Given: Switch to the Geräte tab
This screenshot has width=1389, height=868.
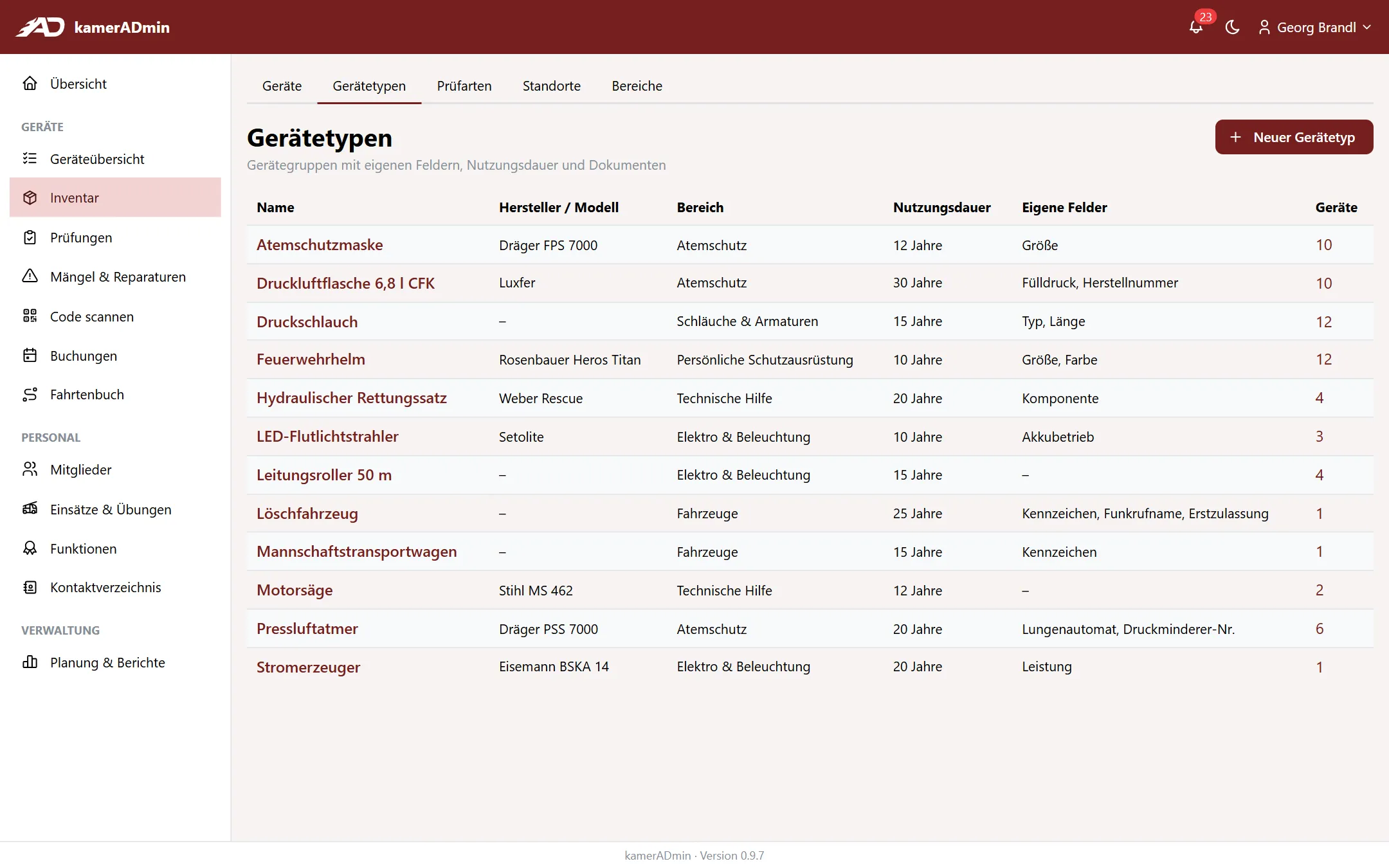Looking at the screenshot, I should pyautogui.click(x=282, y=86).
